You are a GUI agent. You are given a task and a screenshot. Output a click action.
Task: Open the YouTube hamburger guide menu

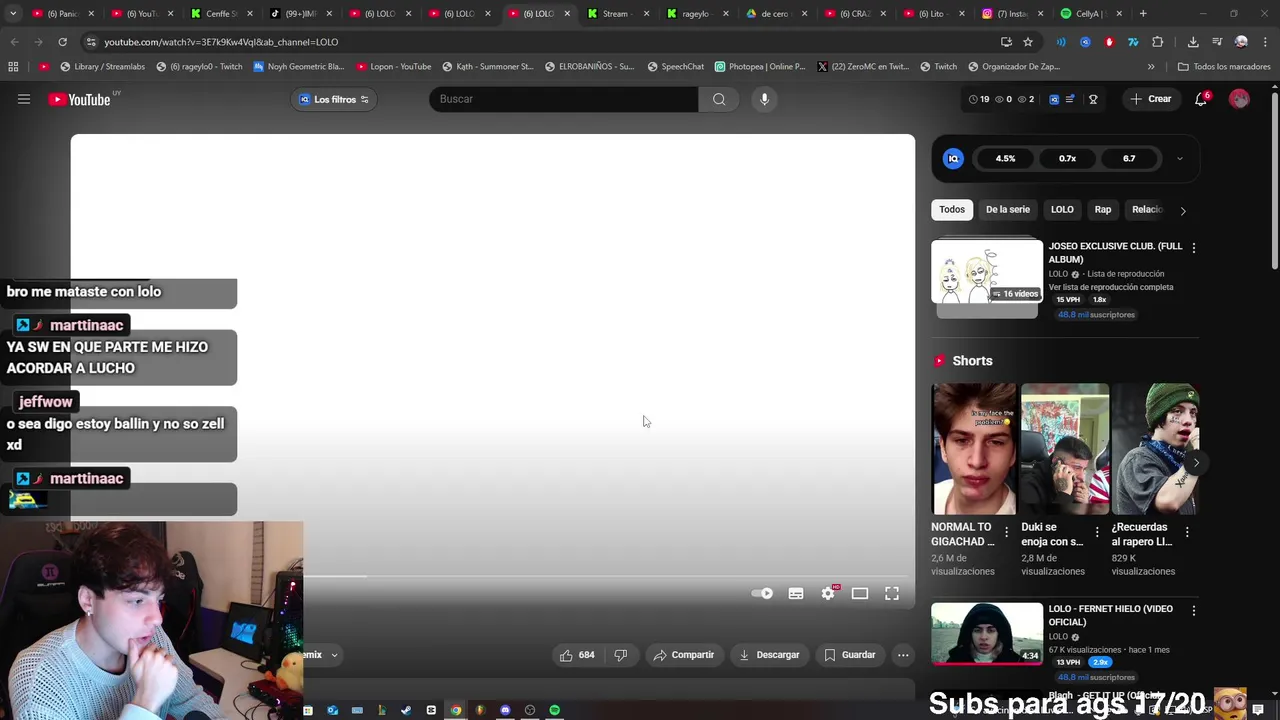[x=24, y=99]
